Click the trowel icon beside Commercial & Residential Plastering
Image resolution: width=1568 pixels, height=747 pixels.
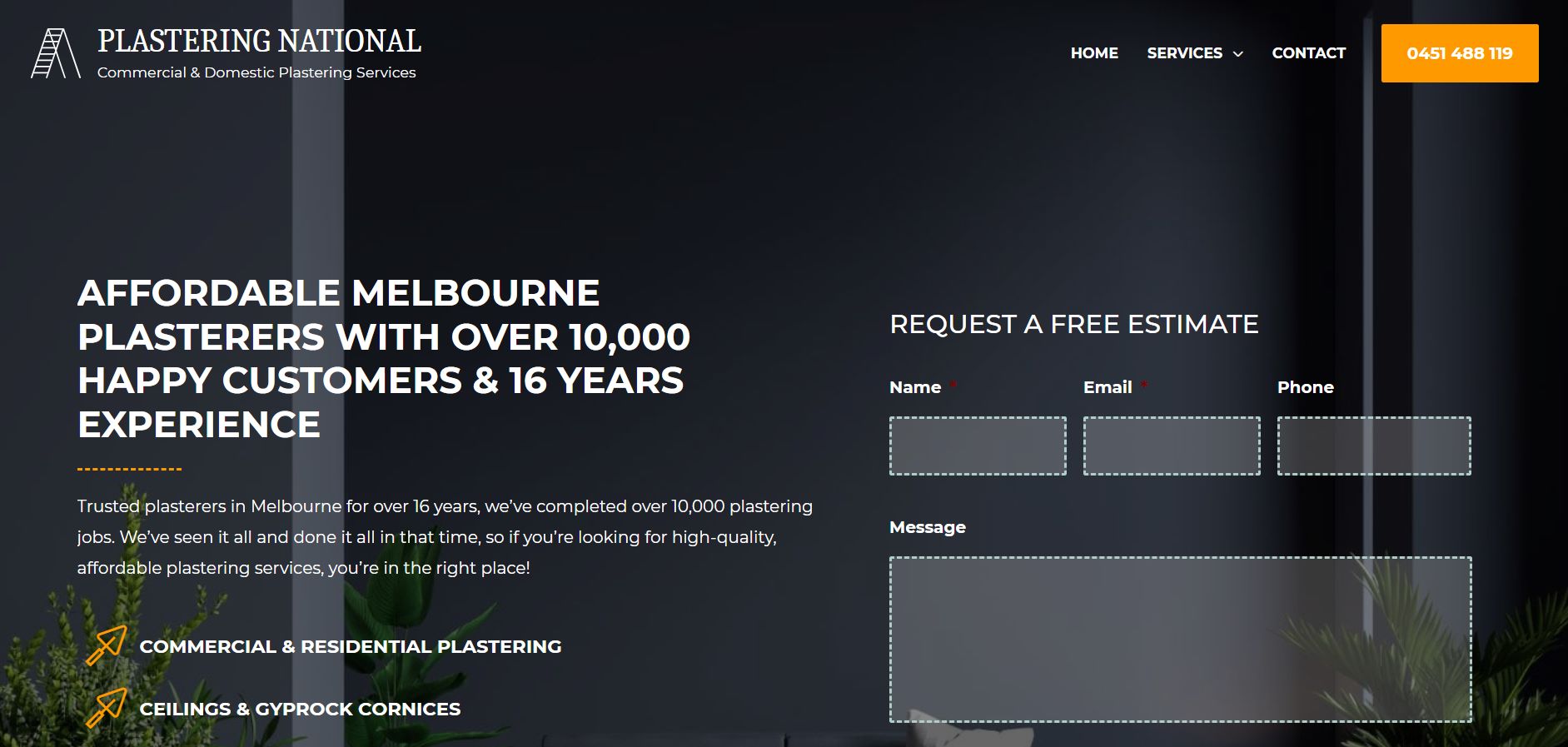tap(107, 645)
